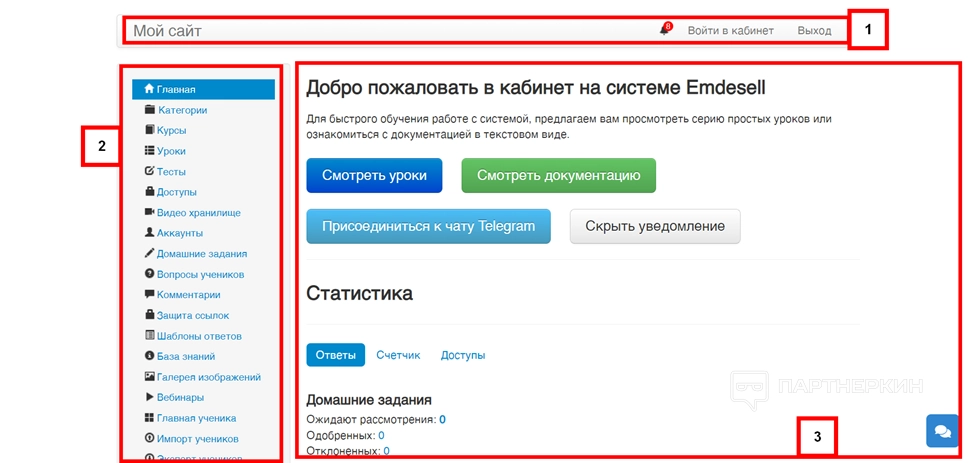Viewport: 974px width, 463px height.
Task: Click the upload icon beside Импорт учеников
Action: [149, 438]
